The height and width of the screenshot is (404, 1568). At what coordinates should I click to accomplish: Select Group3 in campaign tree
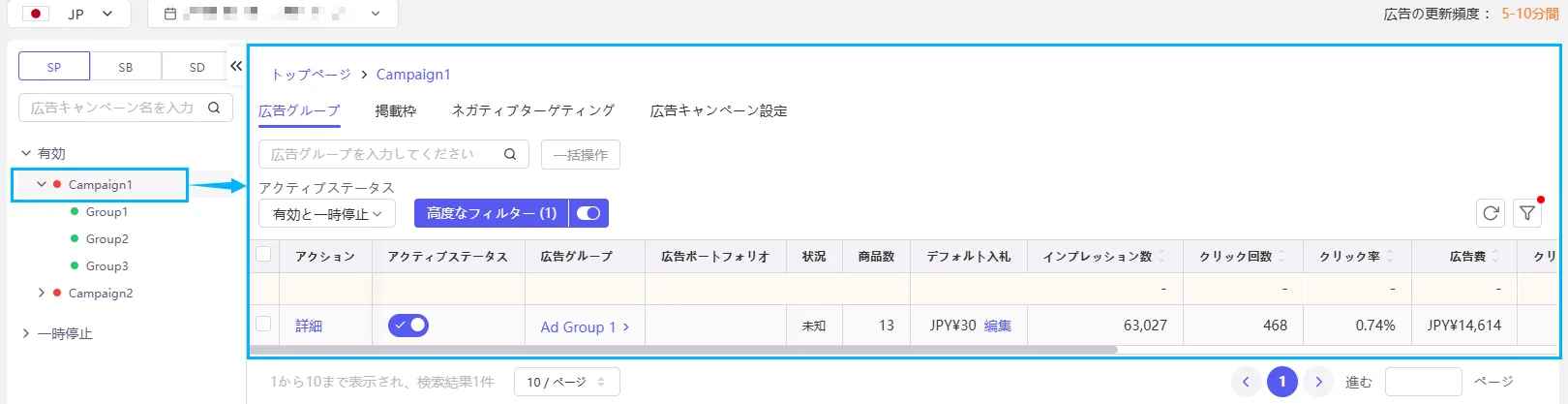[106, 265]
